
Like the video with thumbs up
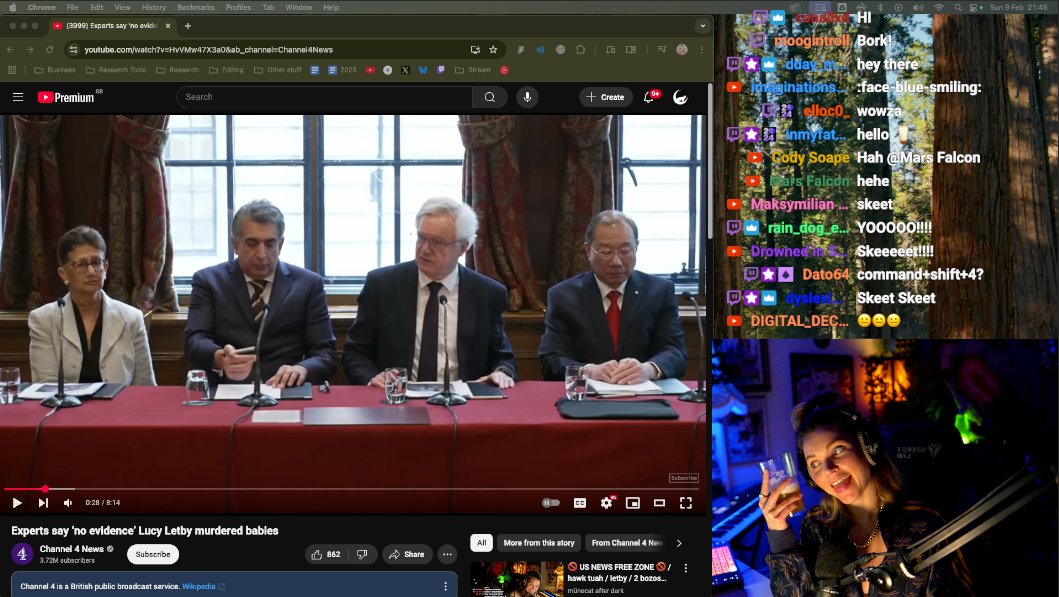tap(325, 554)
